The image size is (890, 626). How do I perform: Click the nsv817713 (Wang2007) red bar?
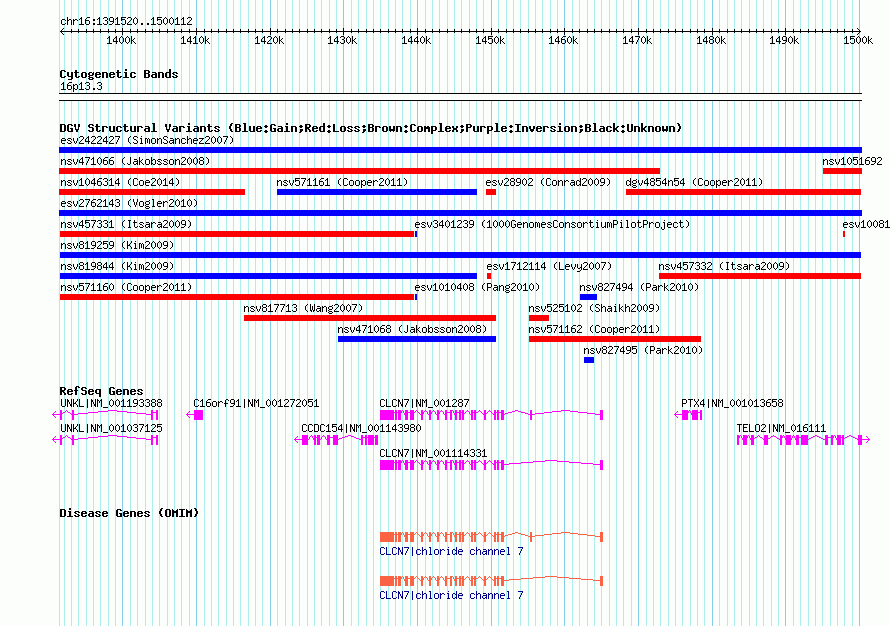pyautogui.click(x=370, y=318)
